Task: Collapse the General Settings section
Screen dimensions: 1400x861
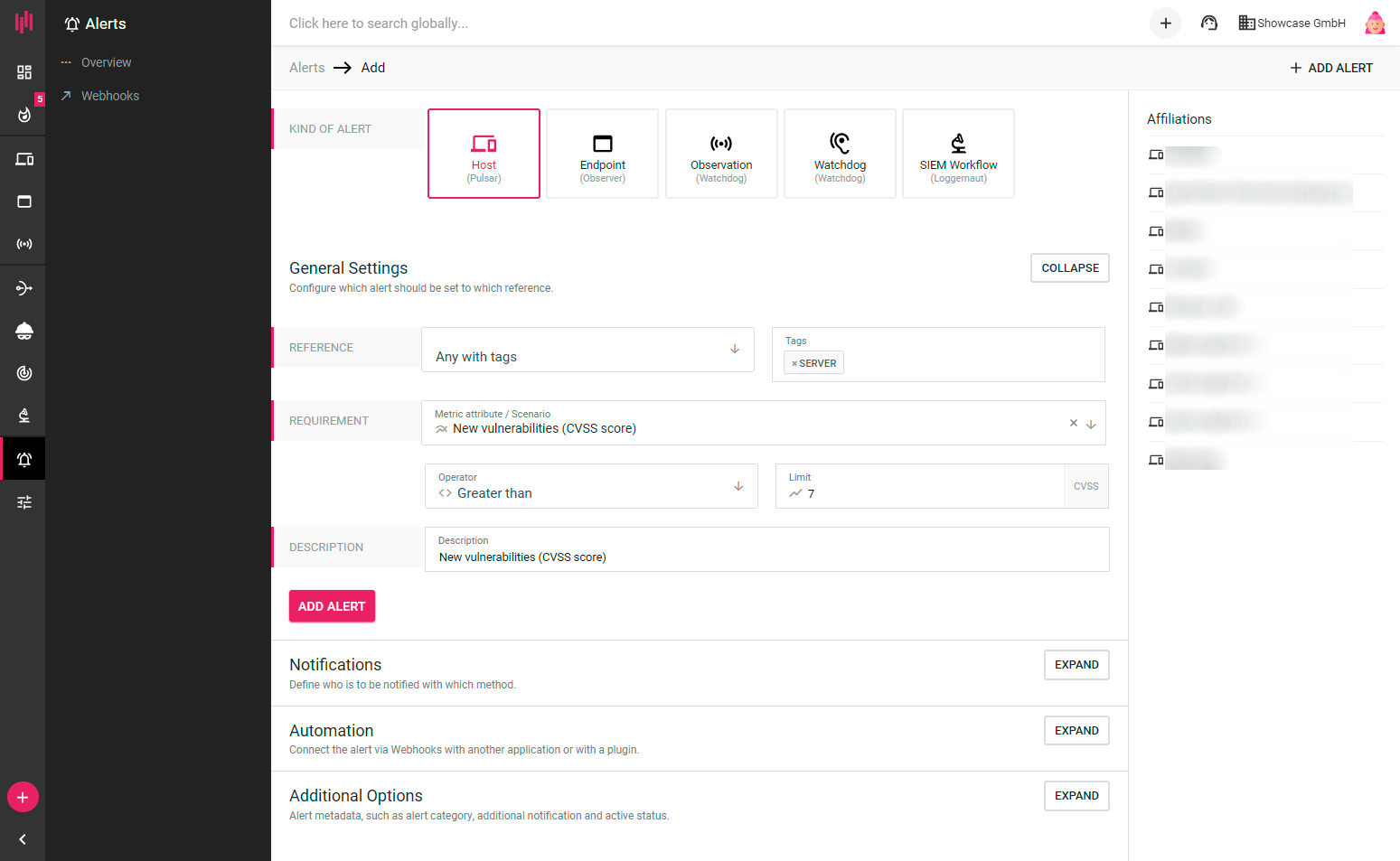Action: pyautogui.click(x=1069, y=268)
